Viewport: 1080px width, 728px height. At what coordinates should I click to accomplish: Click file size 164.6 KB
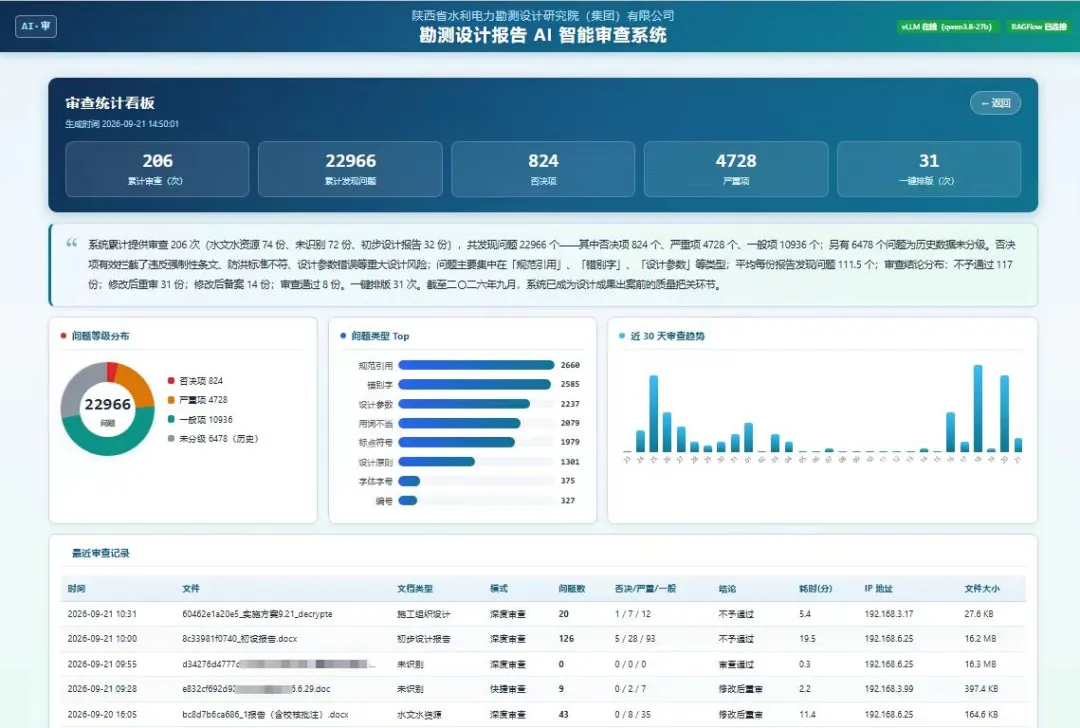click(x=981, y=714)
